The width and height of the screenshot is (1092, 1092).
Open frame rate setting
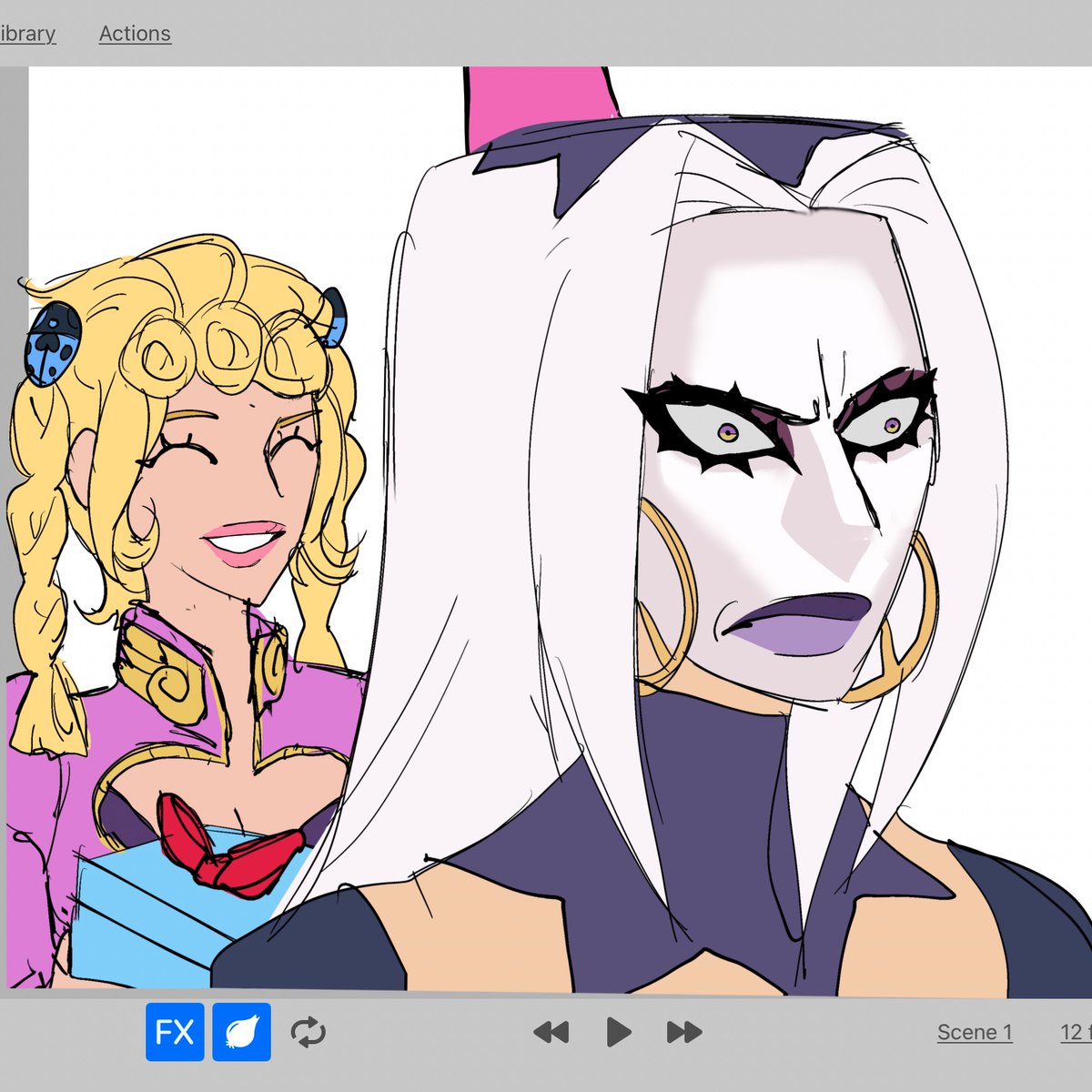pyautogui.click(x=1076, y=1033)
